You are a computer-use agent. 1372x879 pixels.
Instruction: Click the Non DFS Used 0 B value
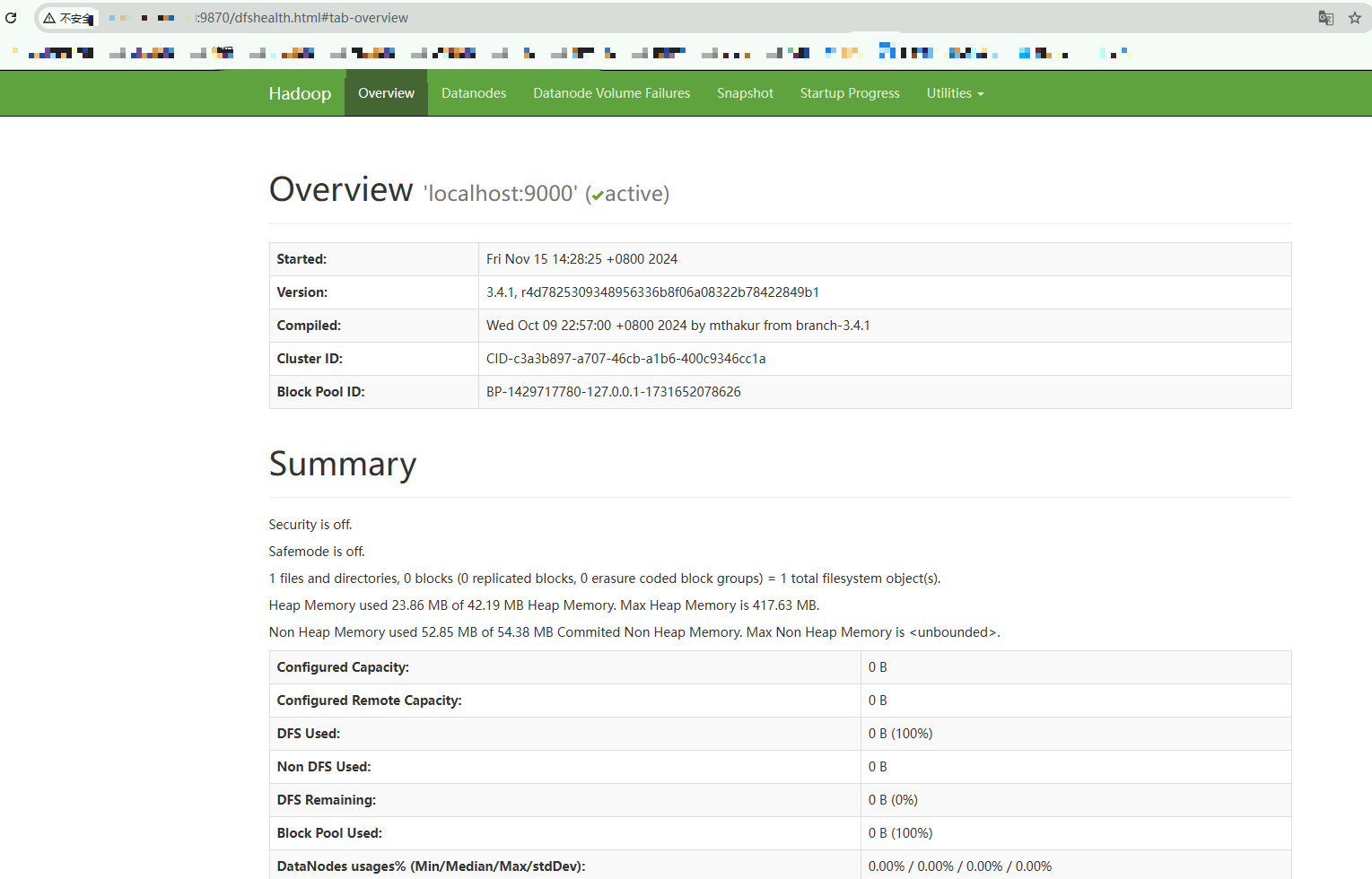878,767
